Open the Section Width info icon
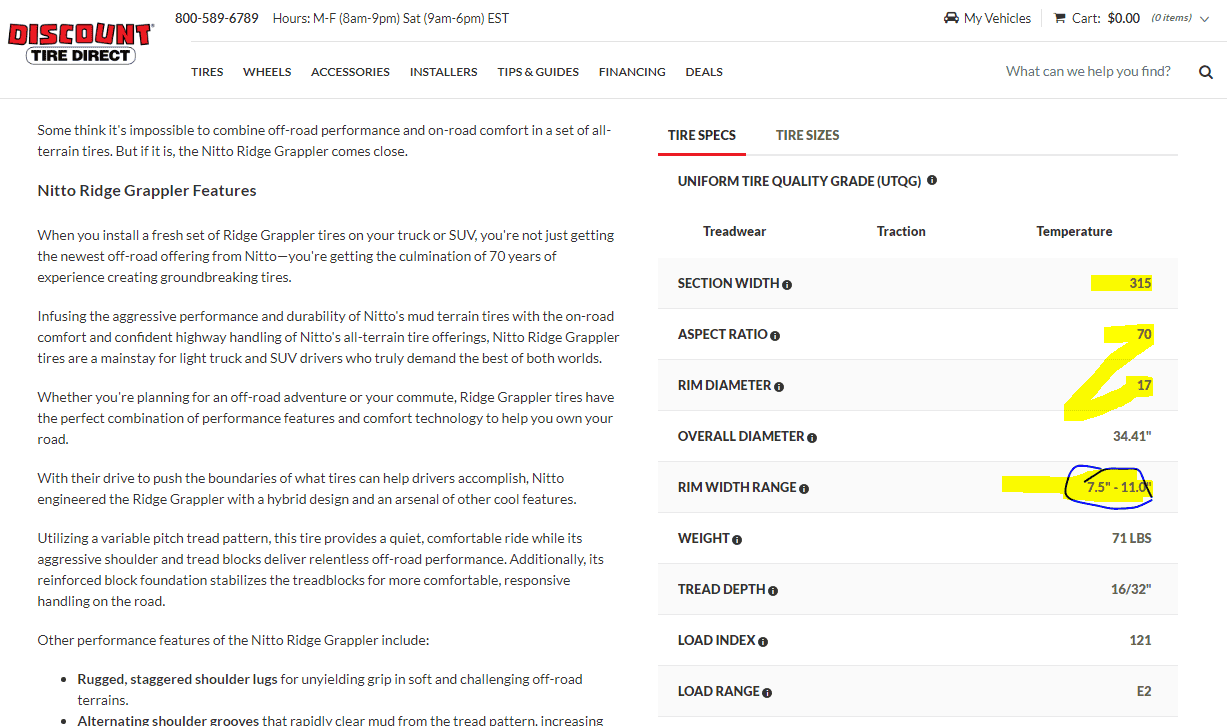The width and height of the screenshot is (1227, 726). click(x=787, y=285)
